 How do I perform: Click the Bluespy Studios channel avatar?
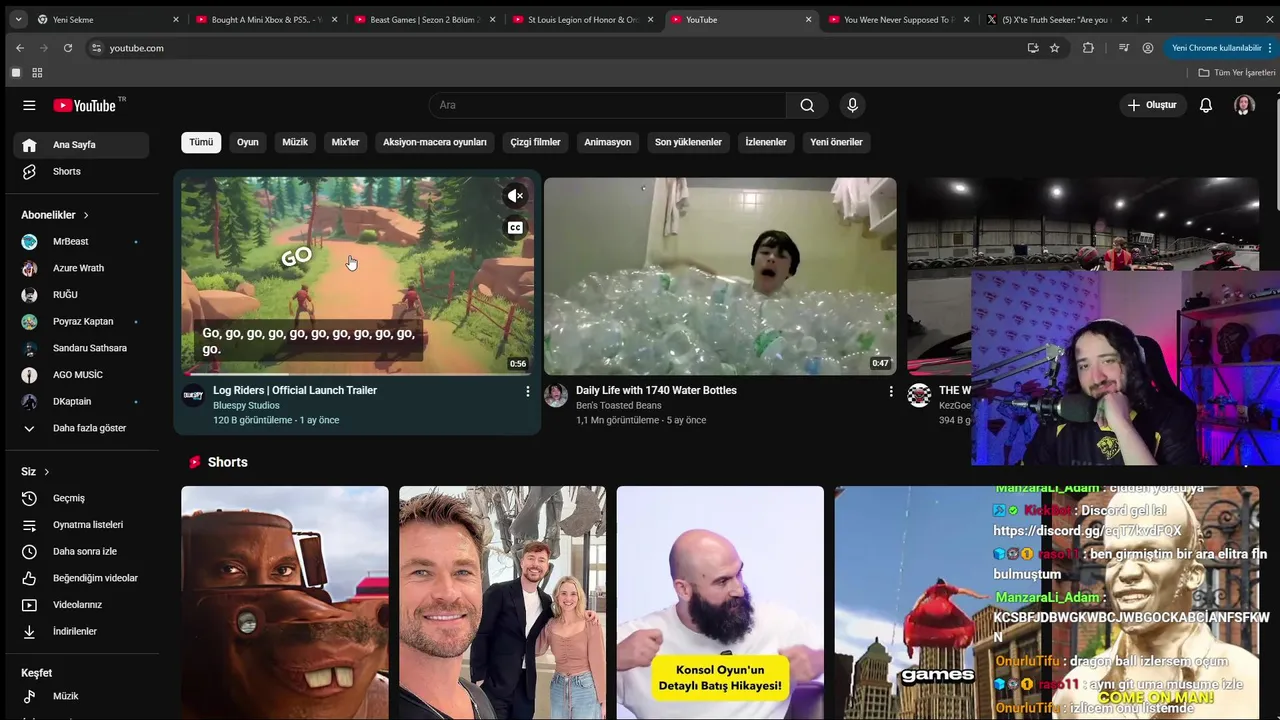point(193,395)
